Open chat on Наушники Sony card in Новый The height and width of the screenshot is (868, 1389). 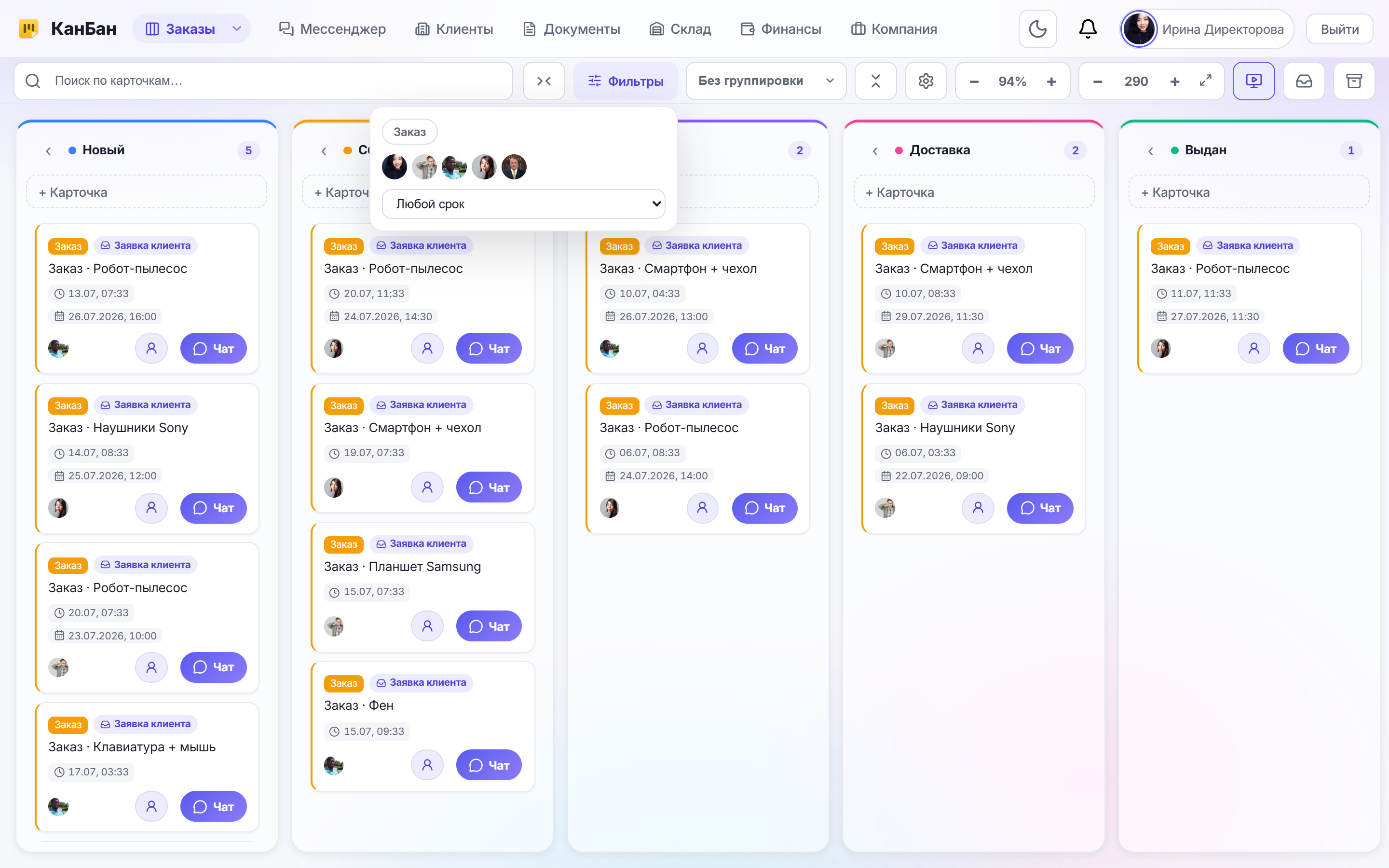[x=214, y=508]
